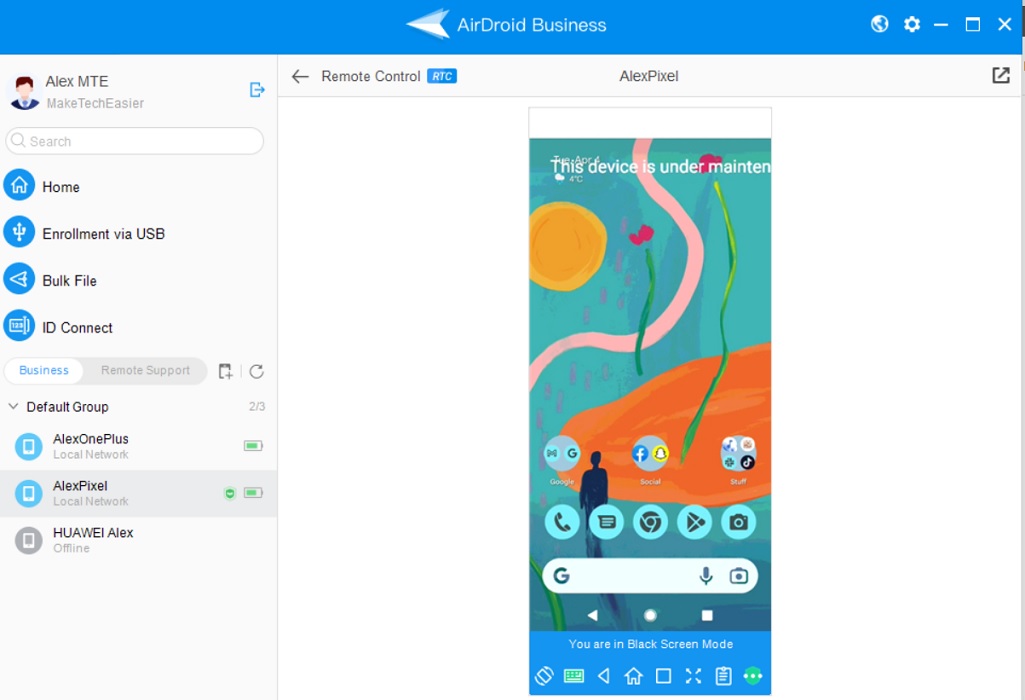Refresh the device list
The height and width of the screenshot is (700, 1025).
point(256,371)
